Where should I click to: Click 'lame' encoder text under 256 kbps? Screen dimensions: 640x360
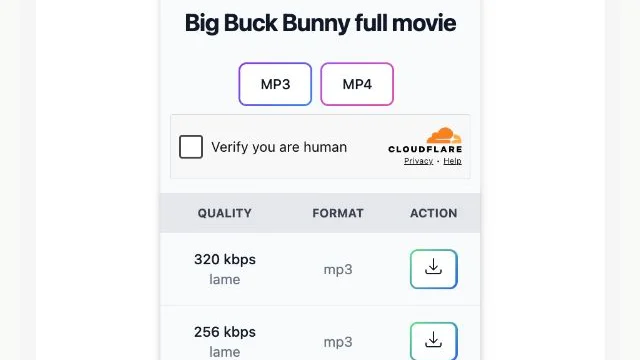click(224, 352)
